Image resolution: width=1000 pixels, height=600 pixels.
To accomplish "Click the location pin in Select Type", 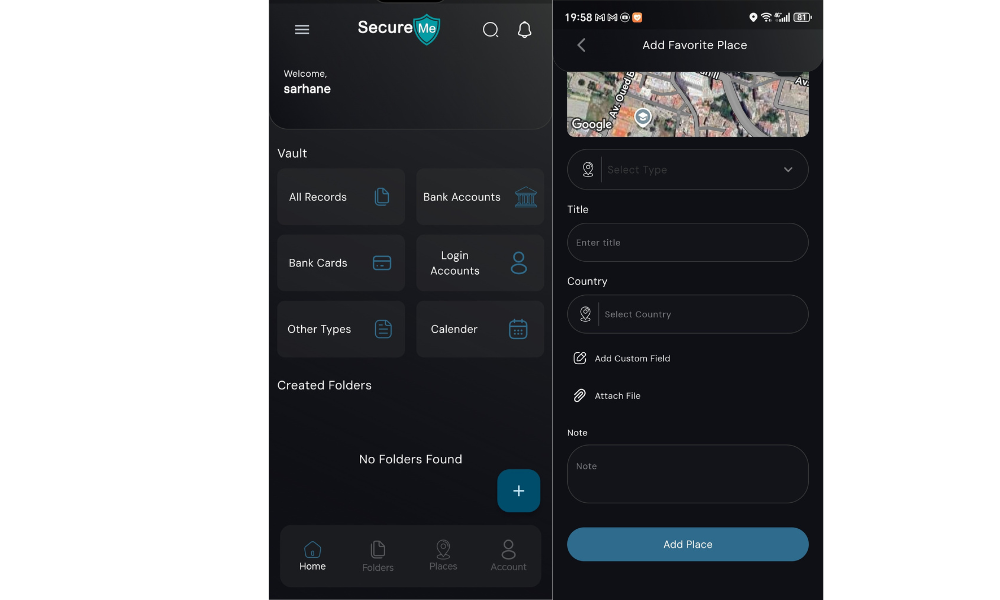I will click(587, 170).
